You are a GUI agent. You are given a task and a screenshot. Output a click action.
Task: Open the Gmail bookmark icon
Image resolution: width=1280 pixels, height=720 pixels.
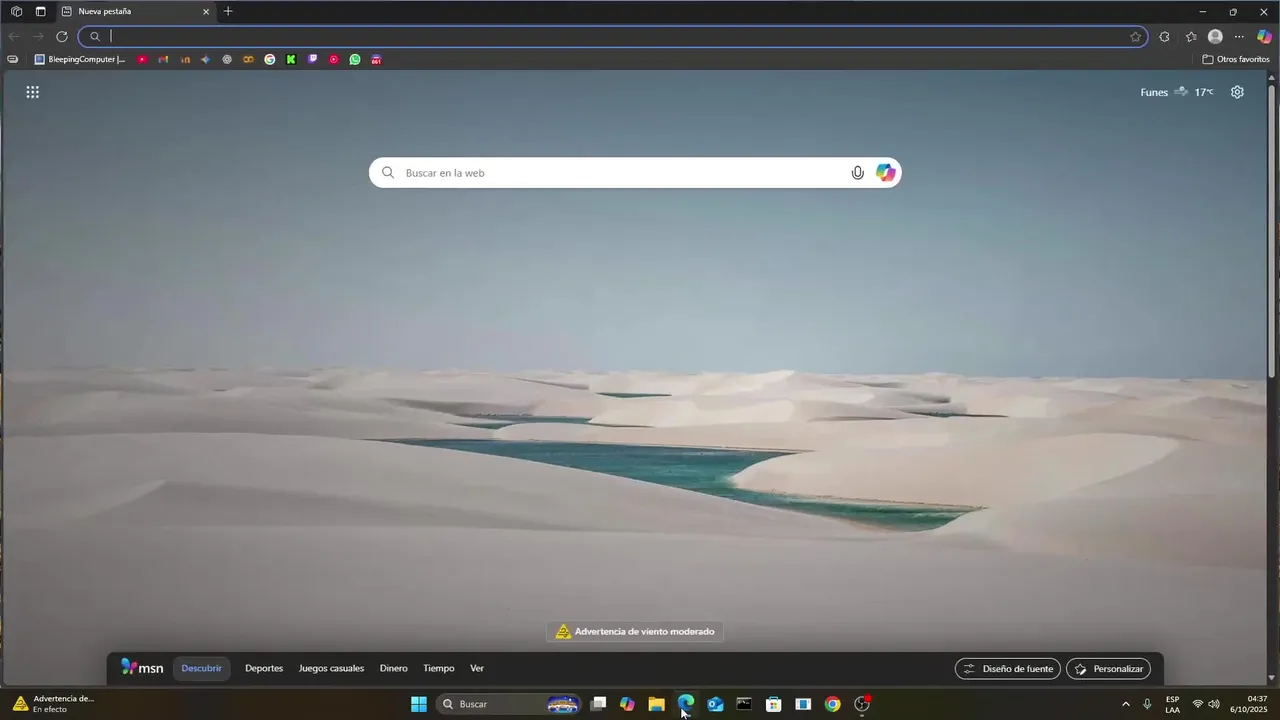click(163, 59)
